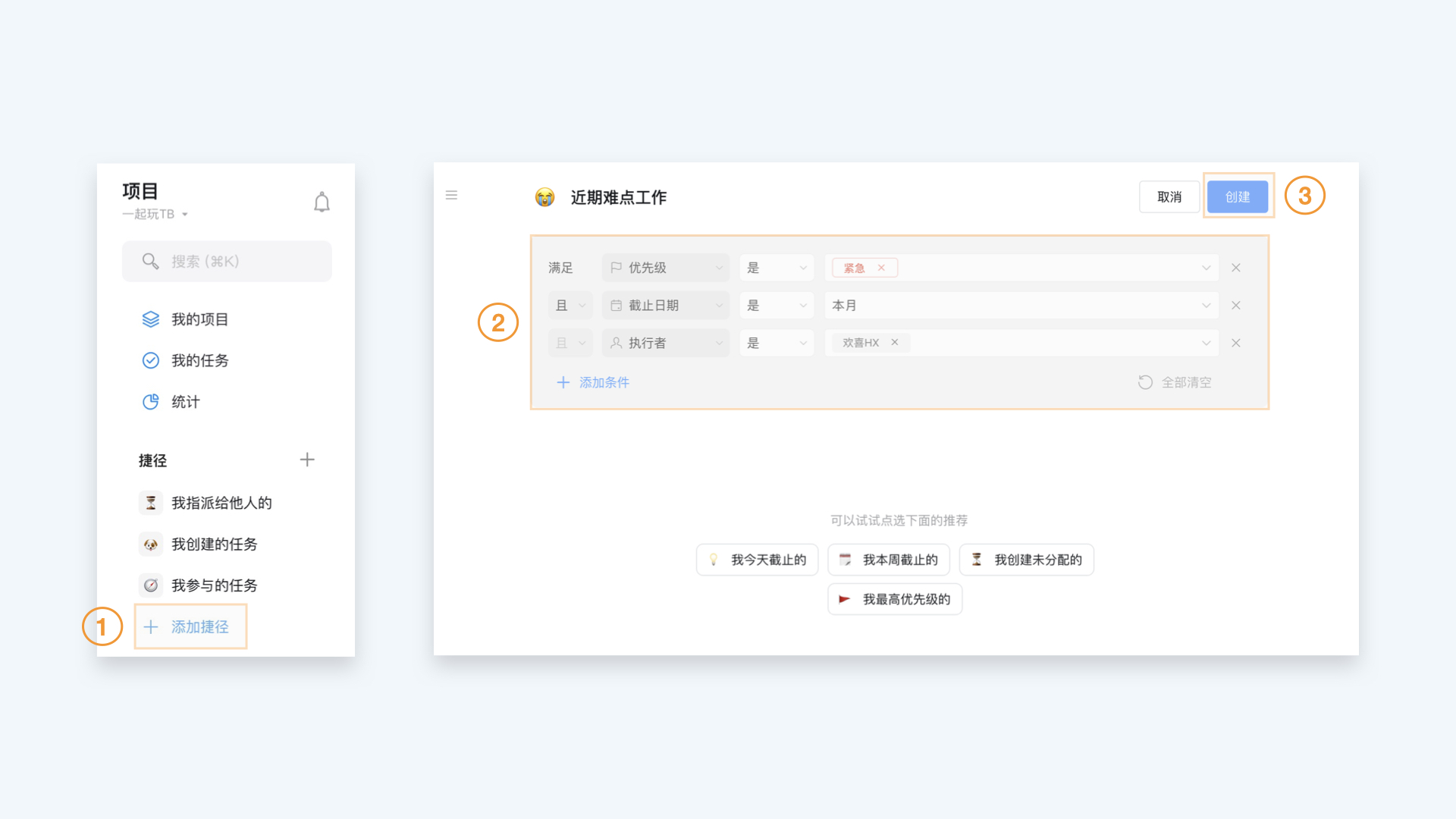Click the plus icon beside 捷径 heading
This screenshot has height=819, width=1456.
(x=307, y=460)
